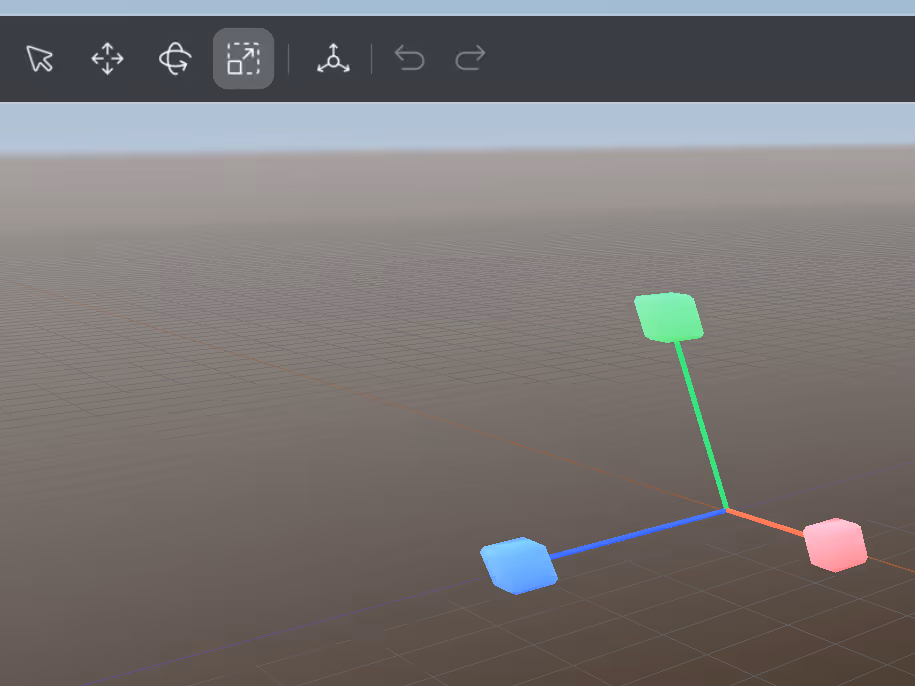915x686 pixels.
Task: Choose the rotate tool
Action: 175,58
